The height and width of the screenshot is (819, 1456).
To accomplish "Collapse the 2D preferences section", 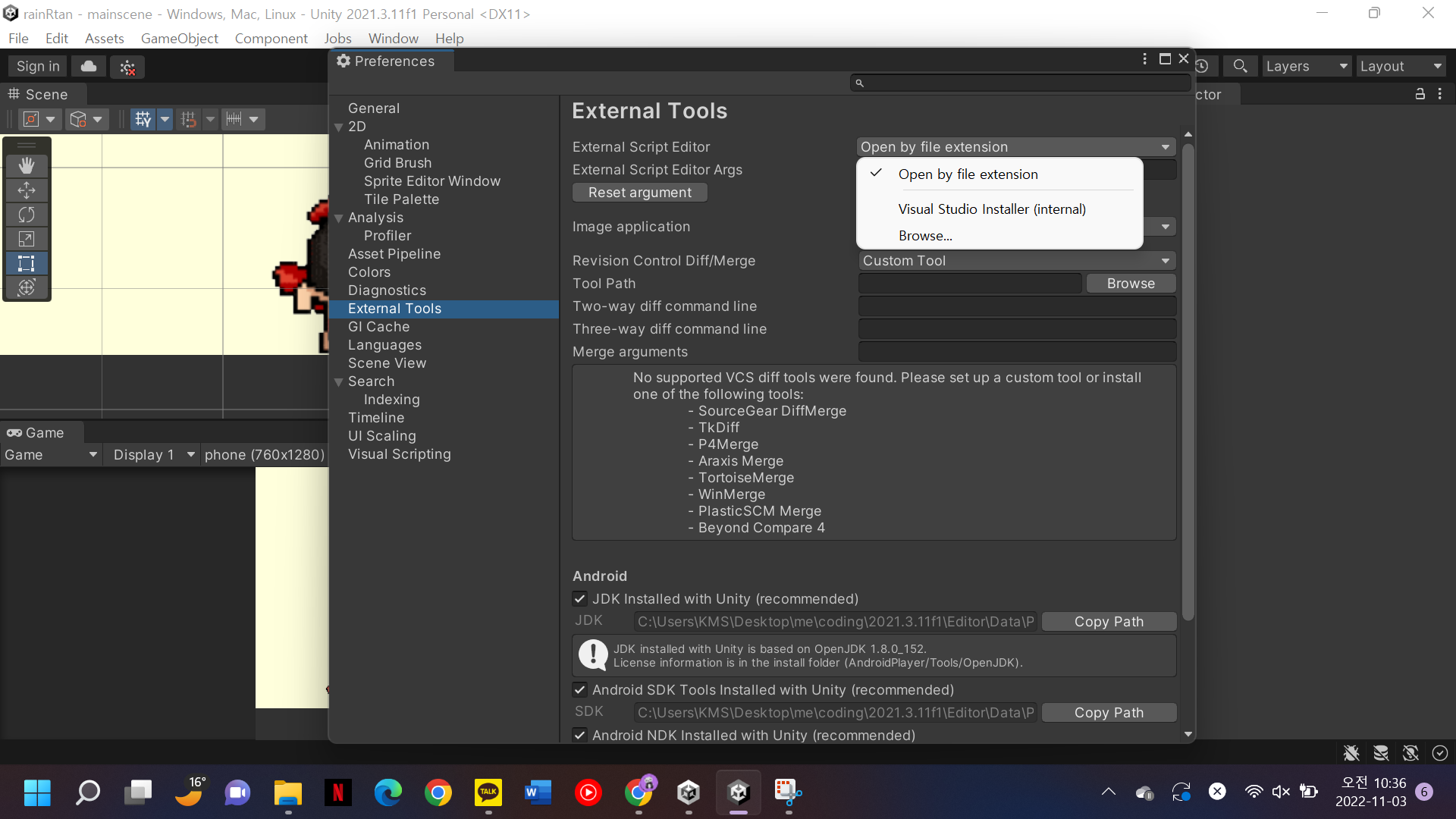I will pos(339,127).
